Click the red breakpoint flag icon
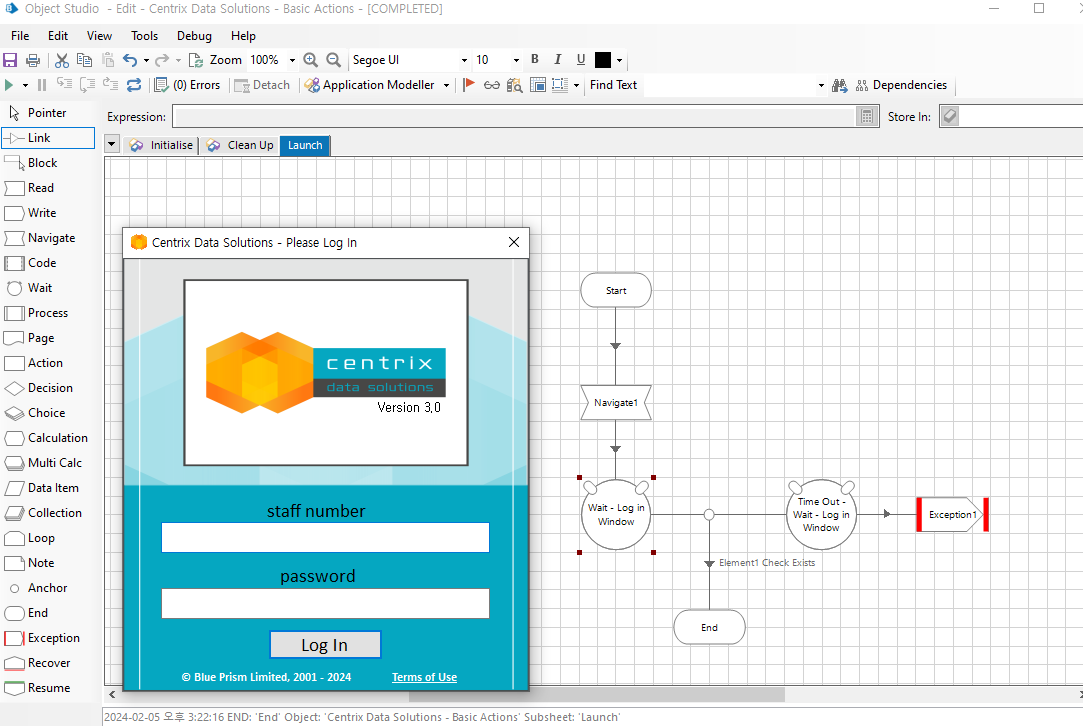The height and width of the screenshot is (726, 1083). pos(469,84)
